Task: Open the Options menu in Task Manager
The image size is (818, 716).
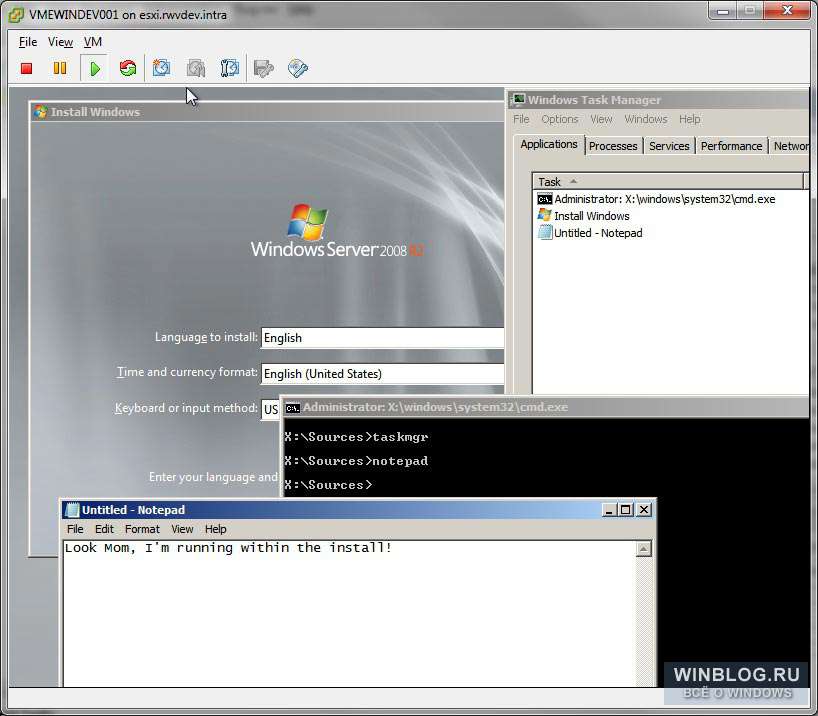Action: point(560,120)
